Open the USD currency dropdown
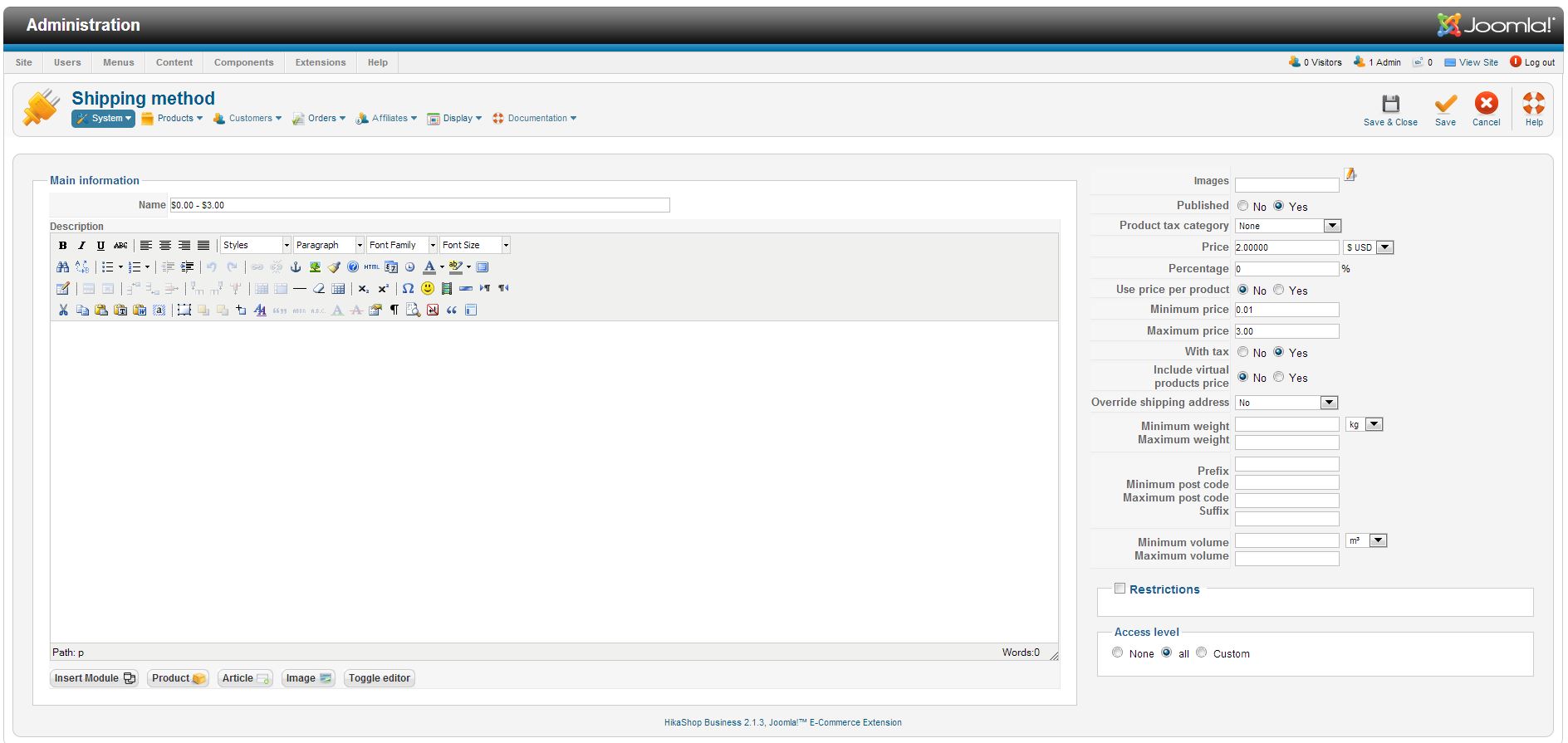 pos(1369,247)
